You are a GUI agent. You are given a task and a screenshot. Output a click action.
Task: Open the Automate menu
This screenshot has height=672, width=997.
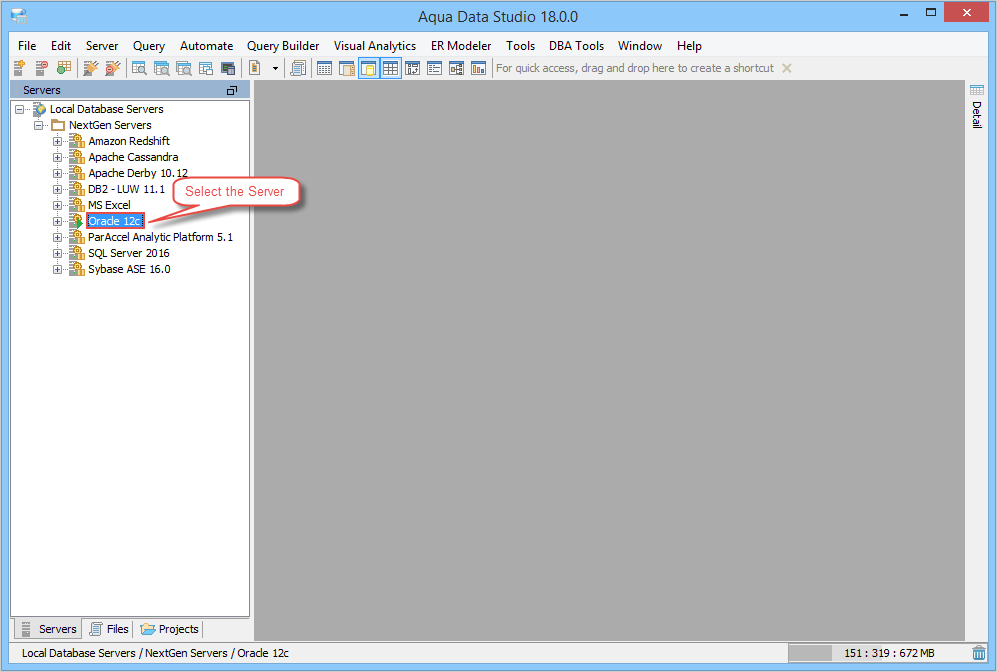[x=207, y=46]
